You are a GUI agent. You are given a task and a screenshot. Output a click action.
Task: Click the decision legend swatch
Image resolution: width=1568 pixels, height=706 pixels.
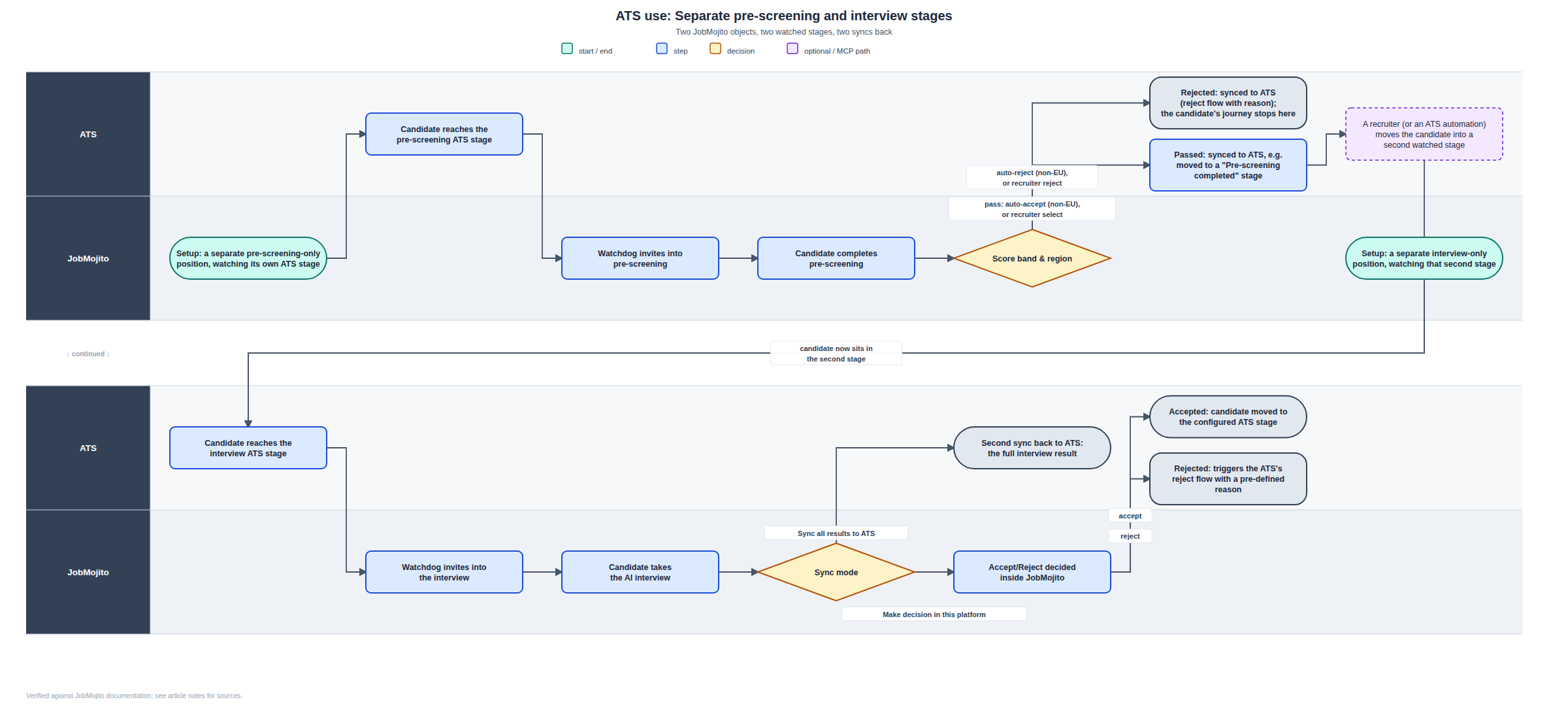click(x=715, y=48)
